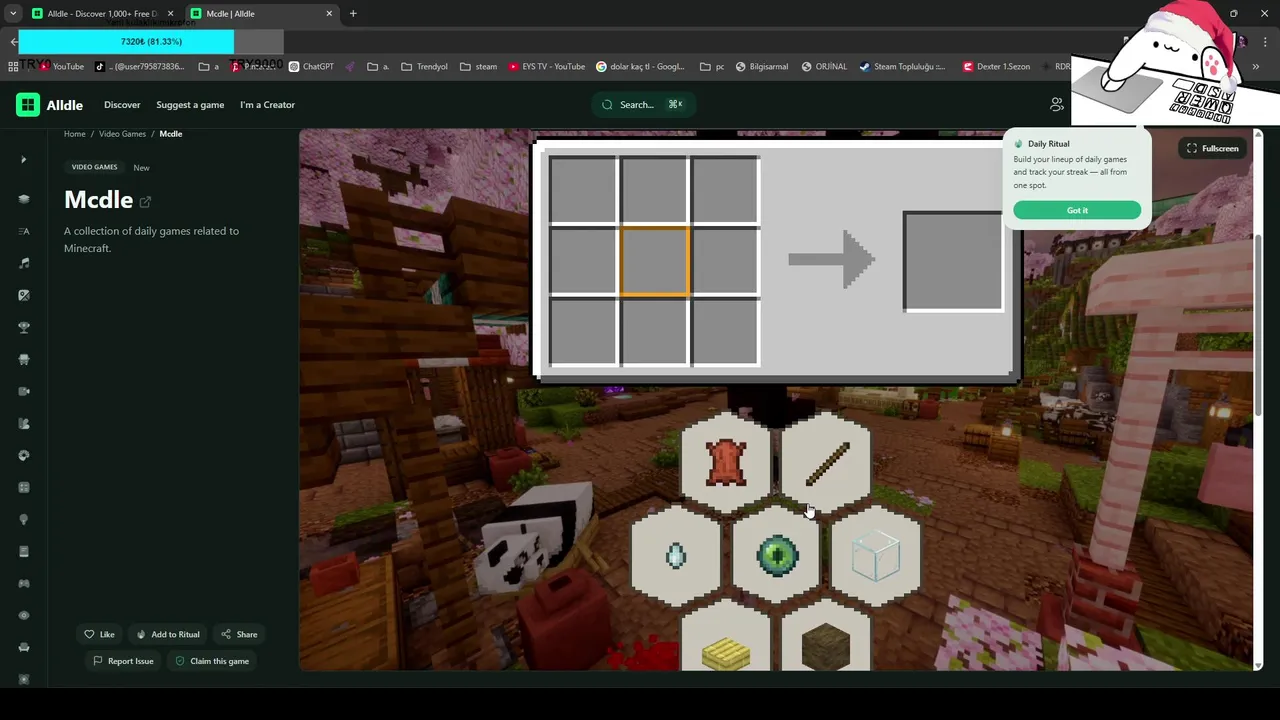
Task: Pick the diamond gem item hexagon
Action: pyautogui.click(x=676, y=555)
